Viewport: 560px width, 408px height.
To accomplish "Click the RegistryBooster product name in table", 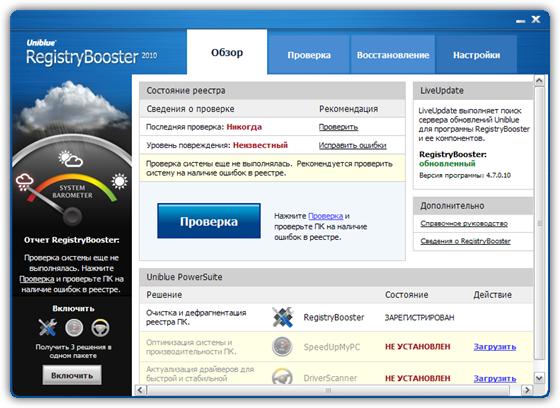I will click(x=334, y=317).
